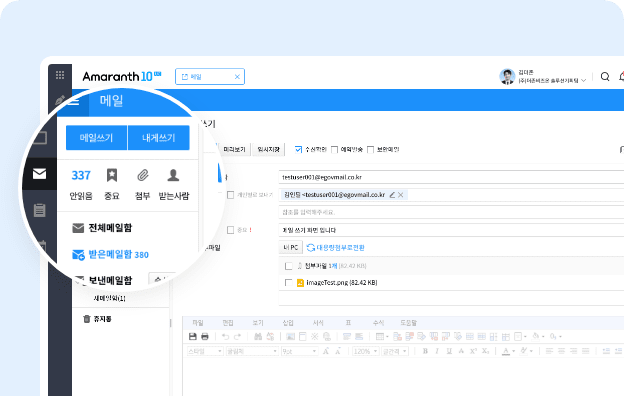Click the 메일쓰기 compose button
This screenshot has height=396, width=624.
click(96, 138)
